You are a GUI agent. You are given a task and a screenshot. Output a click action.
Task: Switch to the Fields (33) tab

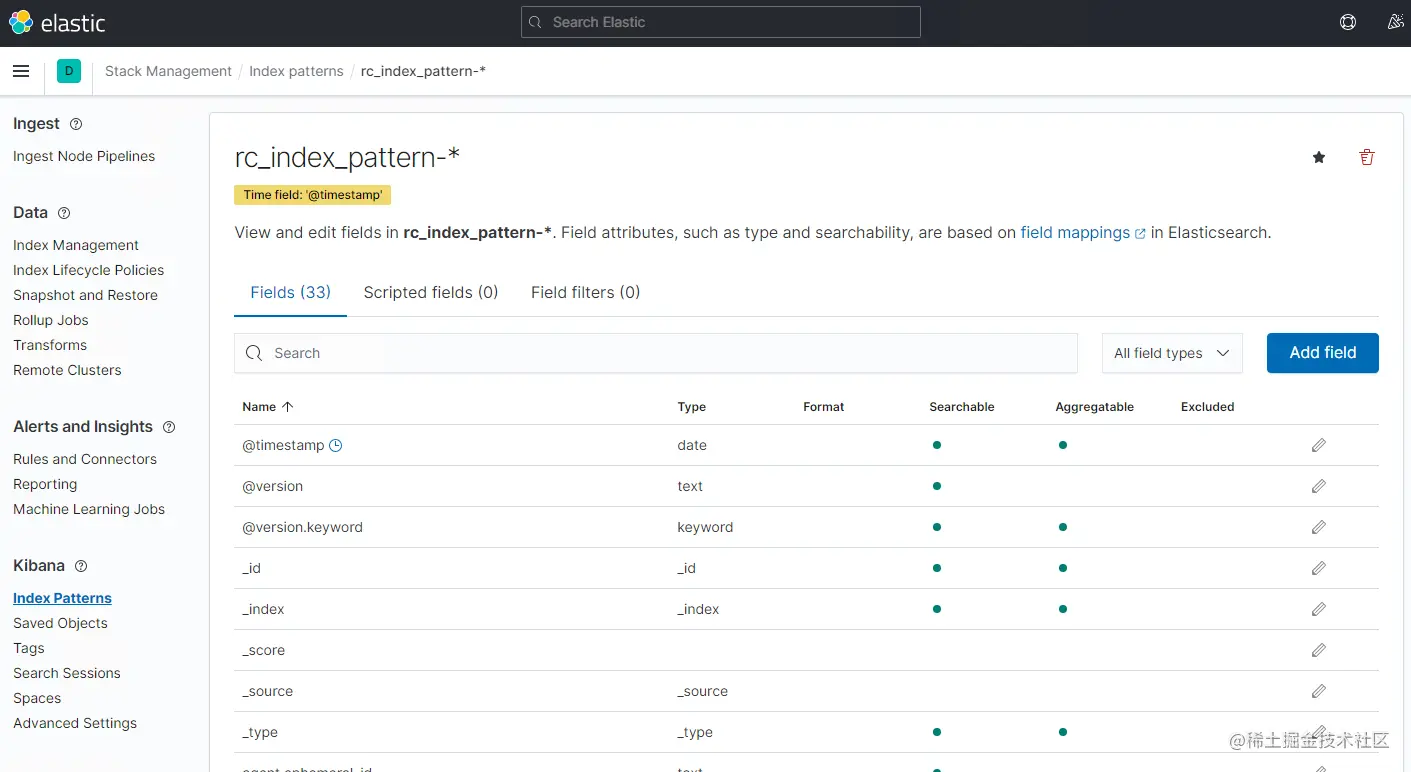pos(290,292)
